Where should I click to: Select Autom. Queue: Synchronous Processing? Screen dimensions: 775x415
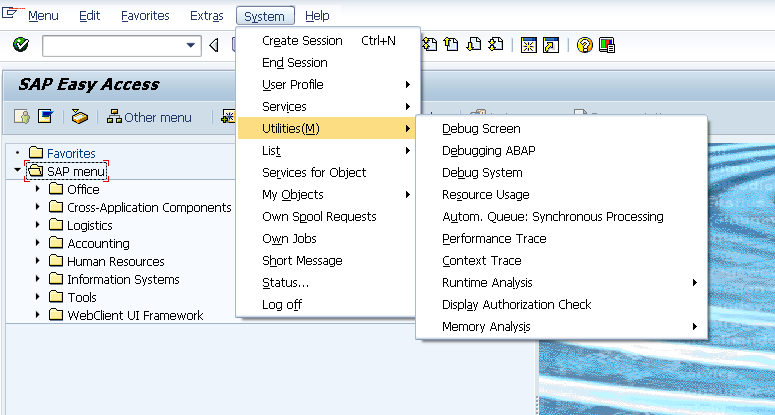point(561,216)
